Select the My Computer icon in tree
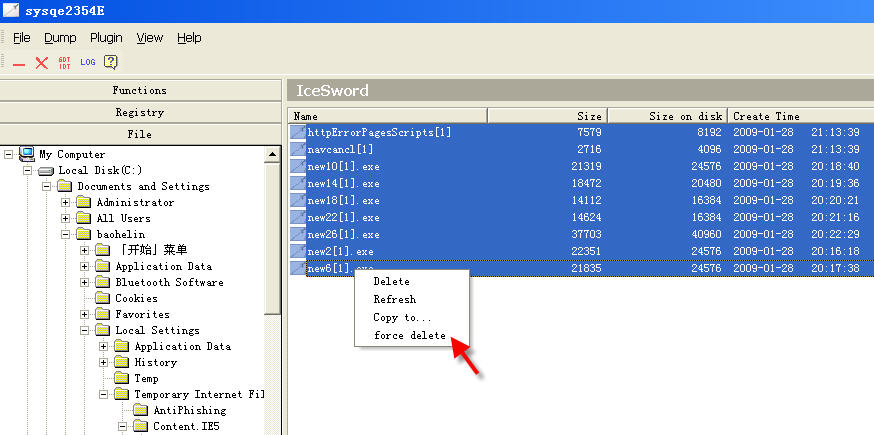The image size is (874, 435). [x=27, y=154]
